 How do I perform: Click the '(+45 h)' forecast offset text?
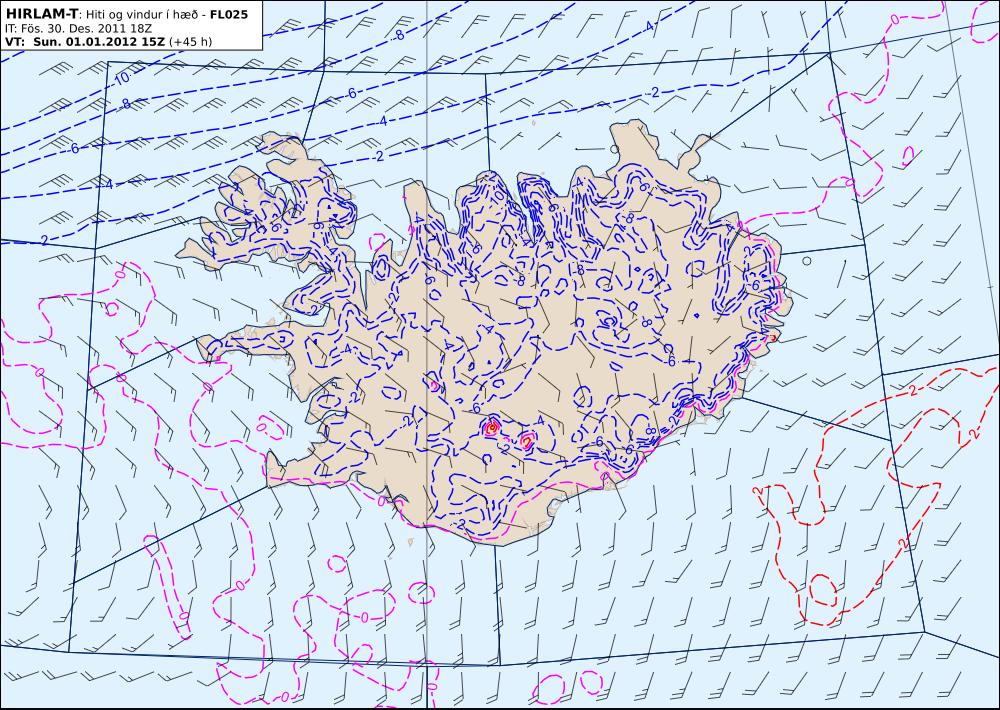pyautogui.click(x=191, y=42)
